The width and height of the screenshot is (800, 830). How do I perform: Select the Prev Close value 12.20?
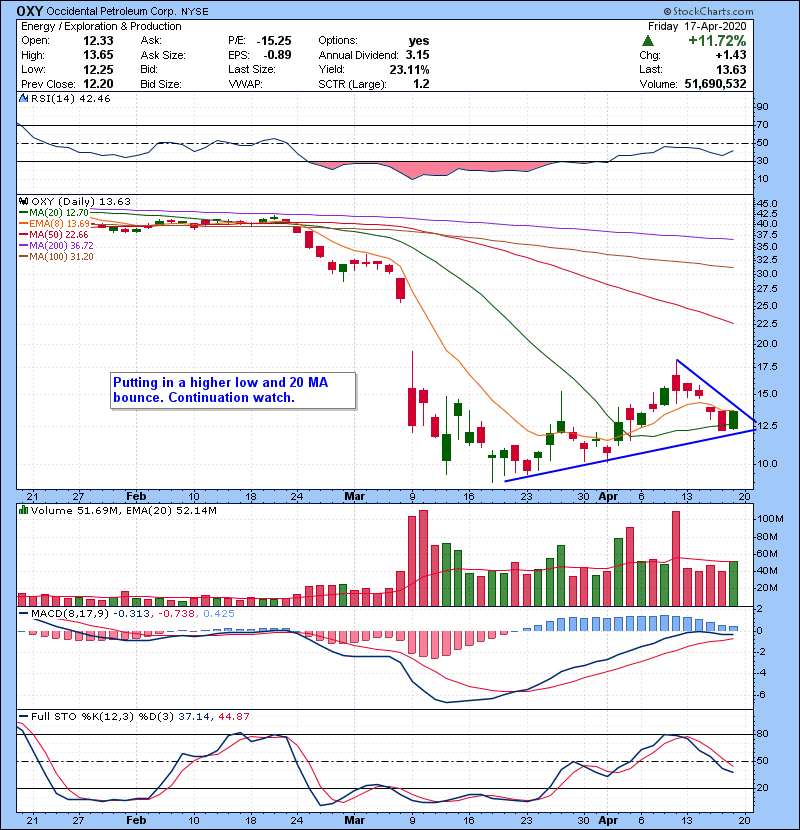(98, 84)
